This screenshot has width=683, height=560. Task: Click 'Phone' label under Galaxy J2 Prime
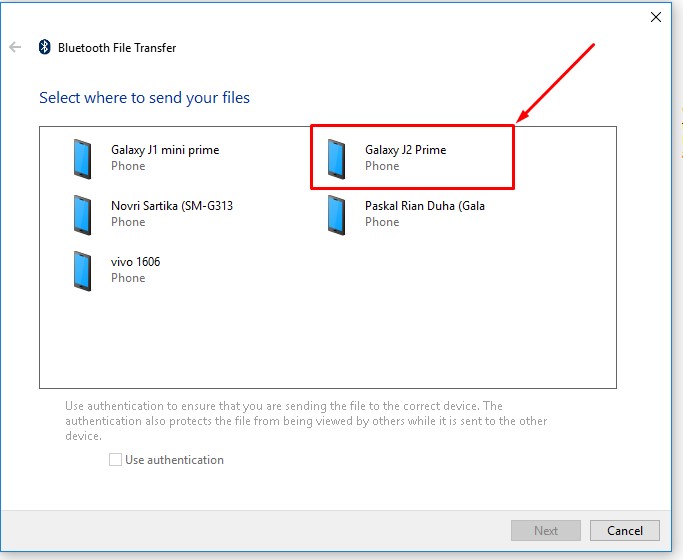point(382,166)
